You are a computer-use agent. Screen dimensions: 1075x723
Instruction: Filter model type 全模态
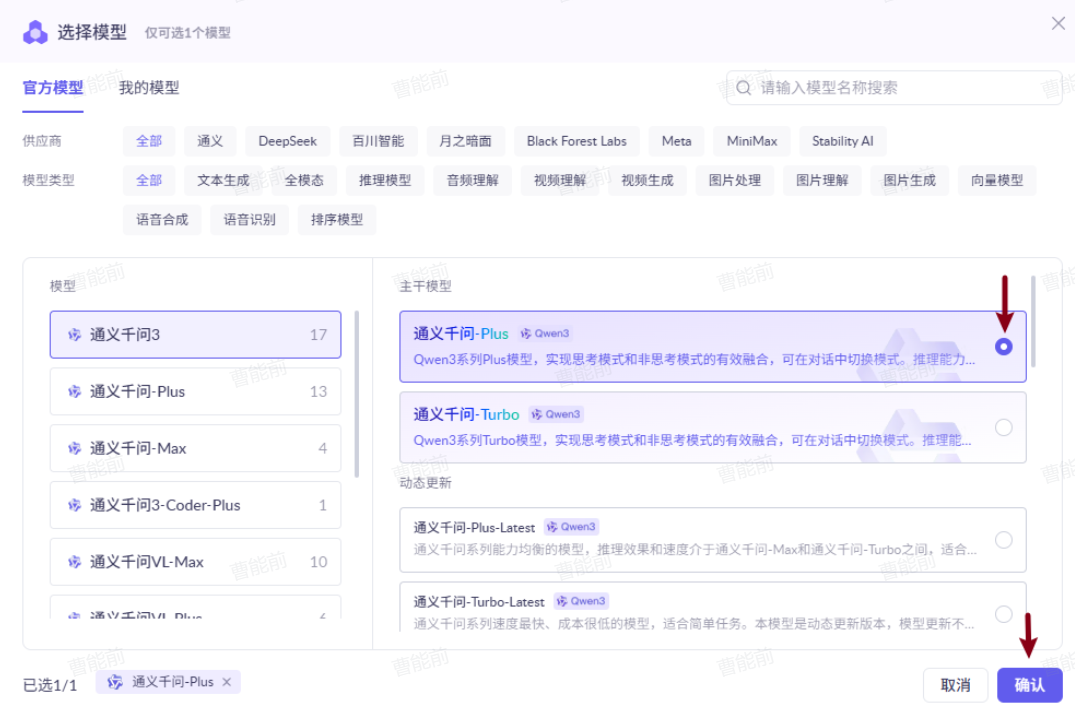click(304, 180)
